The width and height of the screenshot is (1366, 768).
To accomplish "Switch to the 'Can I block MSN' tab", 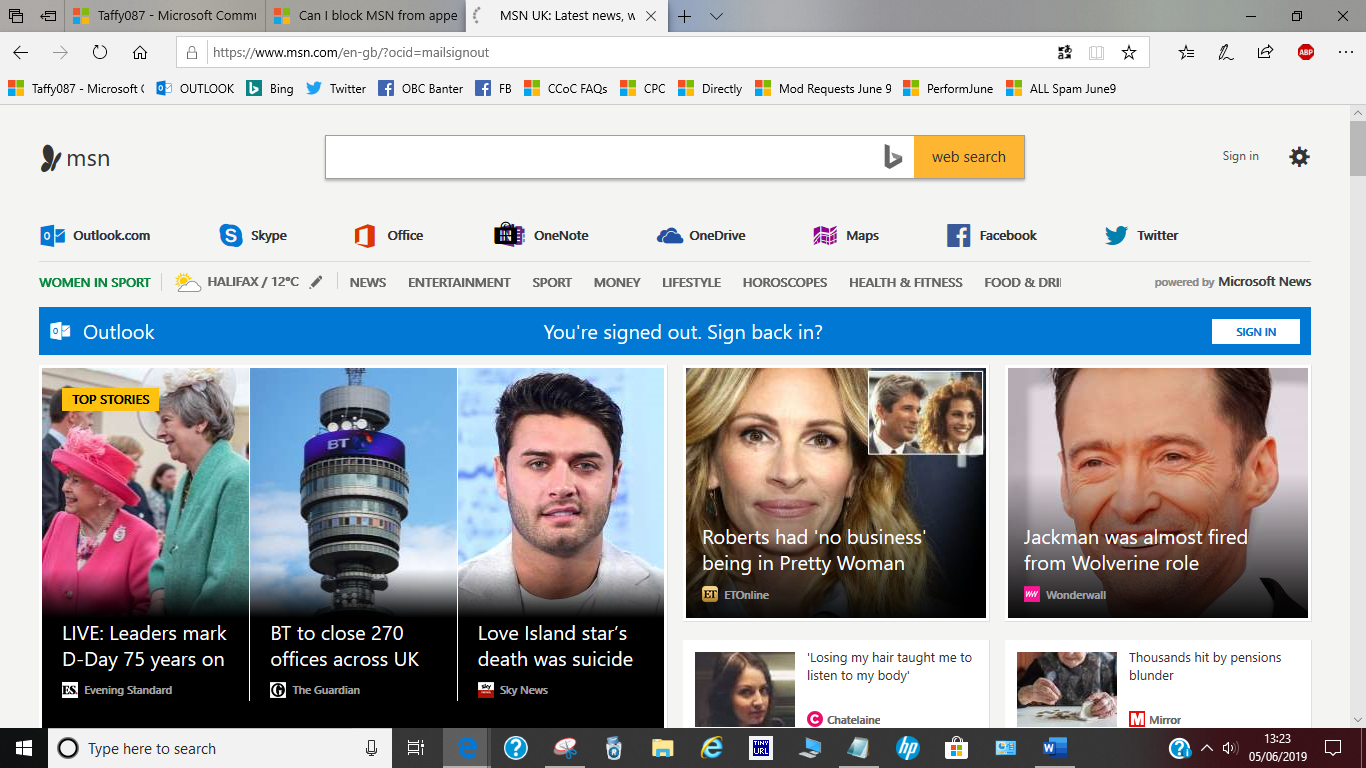I will pos(365,16).
